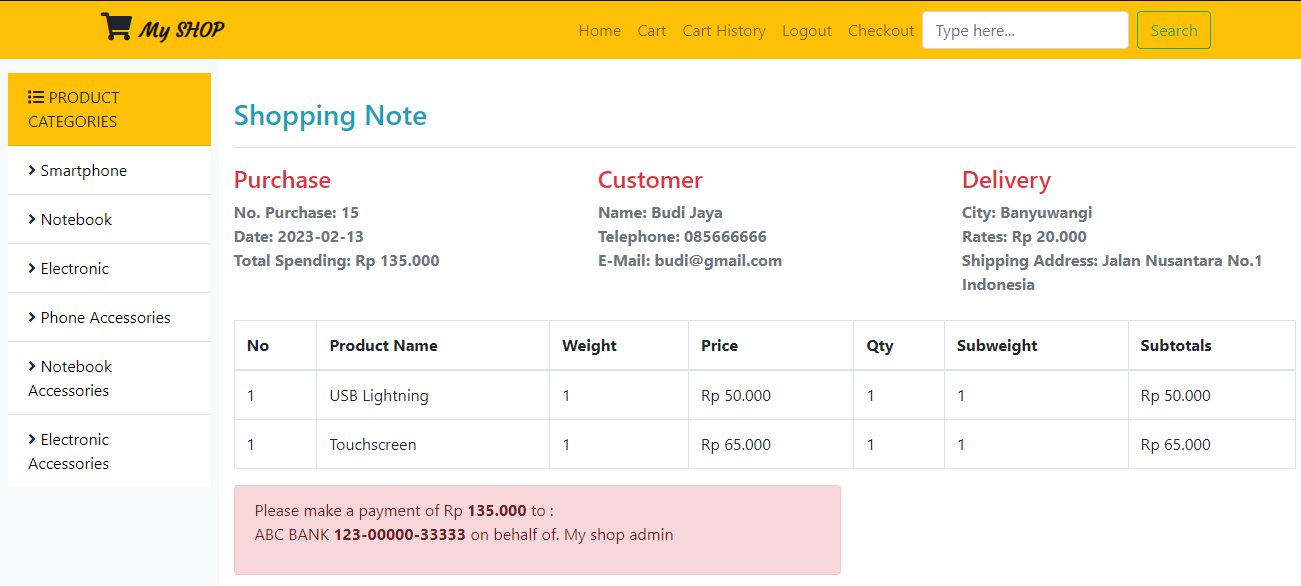Proceed to Checkout from navbar
Screen dimensions: 1301x586
(x=881, y=31)
